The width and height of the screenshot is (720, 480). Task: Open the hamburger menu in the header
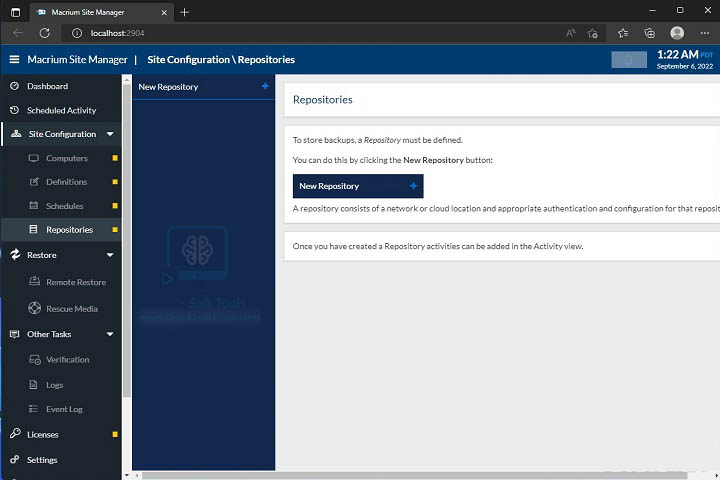[x=14, y=59]
